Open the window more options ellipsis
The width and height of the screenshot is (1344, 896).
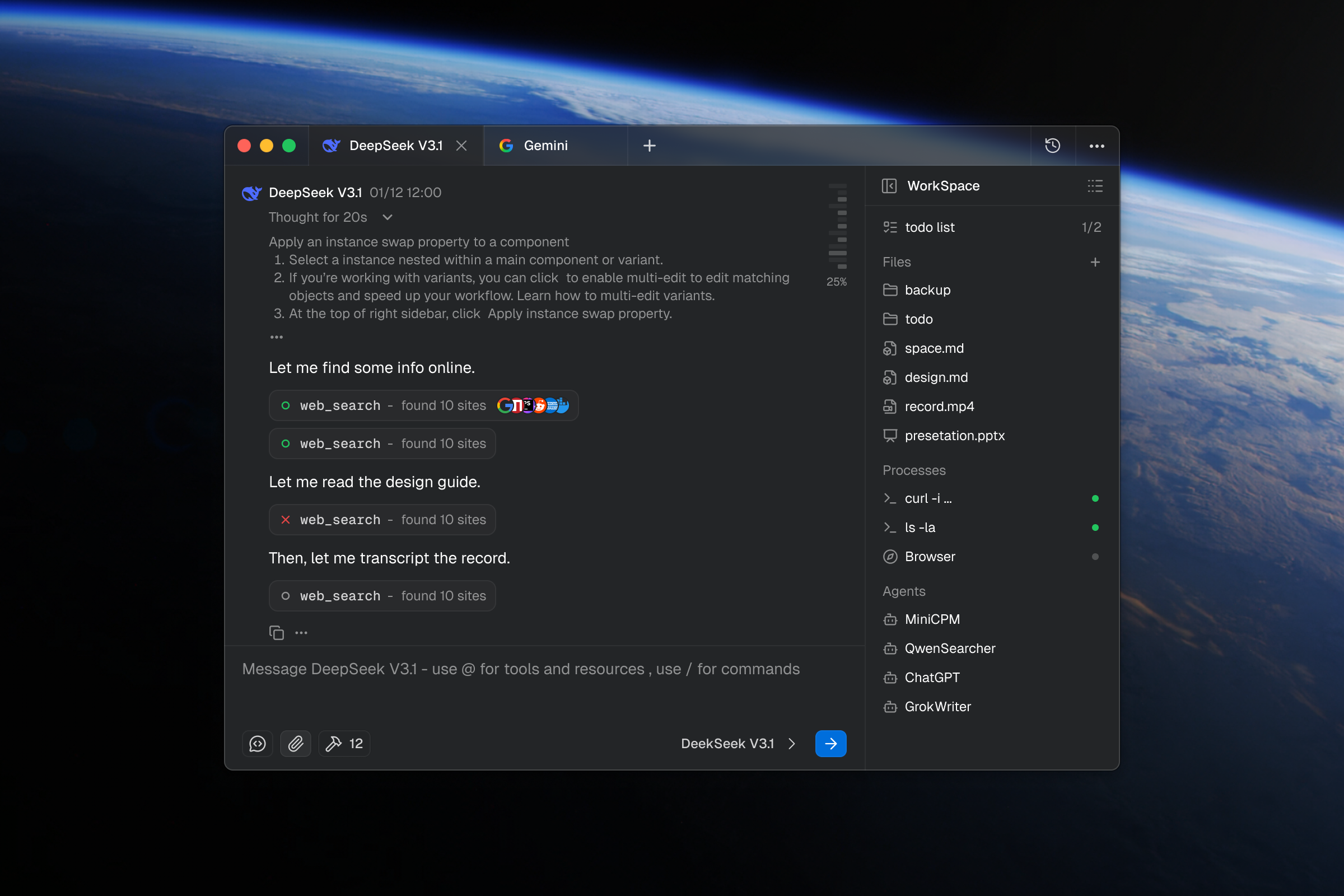click(1096, 146)
